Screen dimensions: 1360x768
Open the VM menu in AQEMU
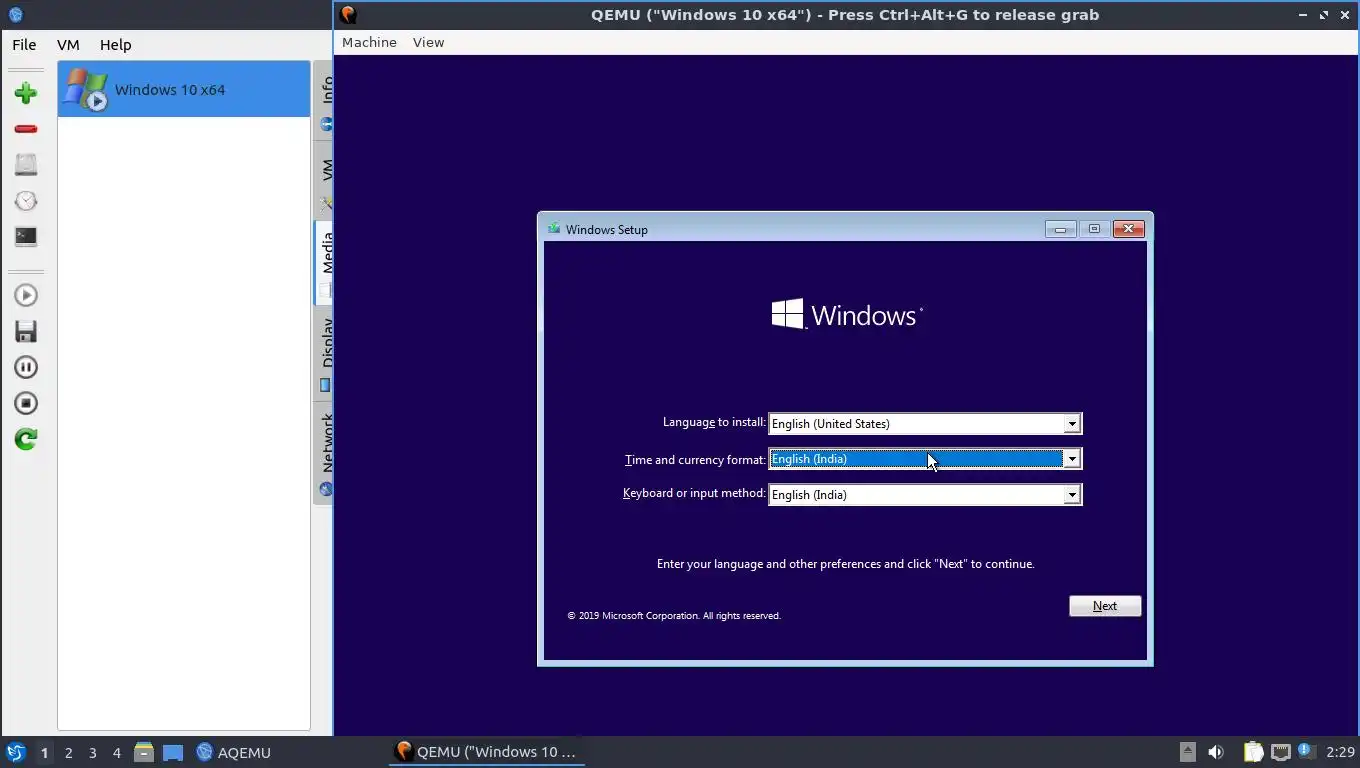click(68, 45)
